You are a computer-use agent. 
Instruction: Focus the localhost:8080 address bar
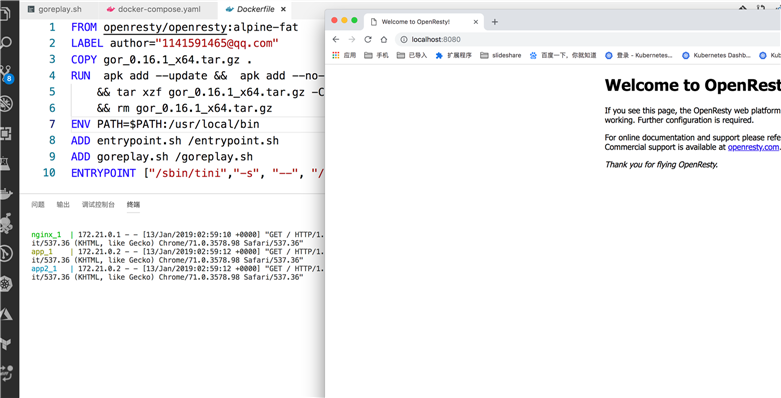click(588, 39)
